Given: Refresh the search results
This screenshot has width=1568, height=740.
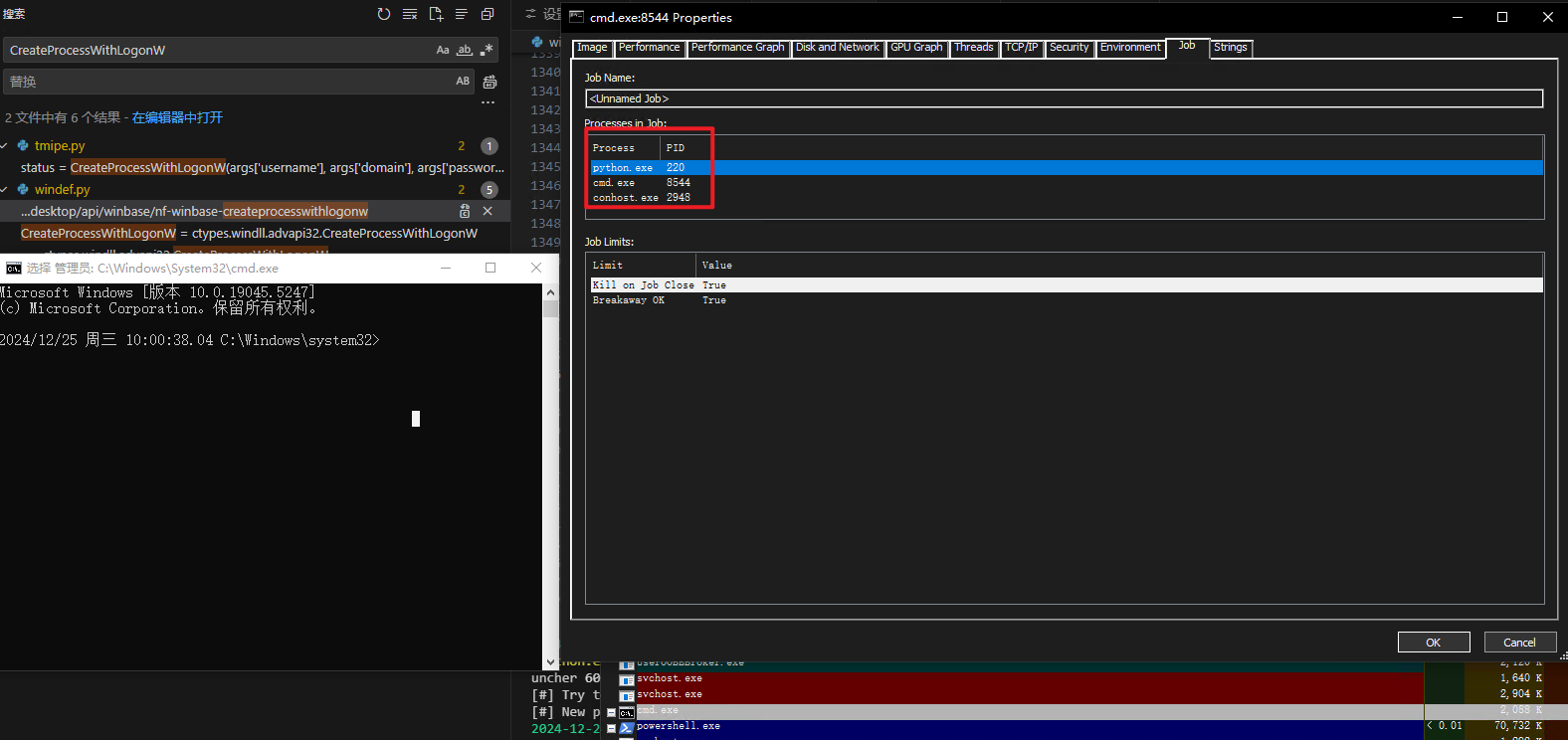Looking at the screenshot, I should [384, 14].
